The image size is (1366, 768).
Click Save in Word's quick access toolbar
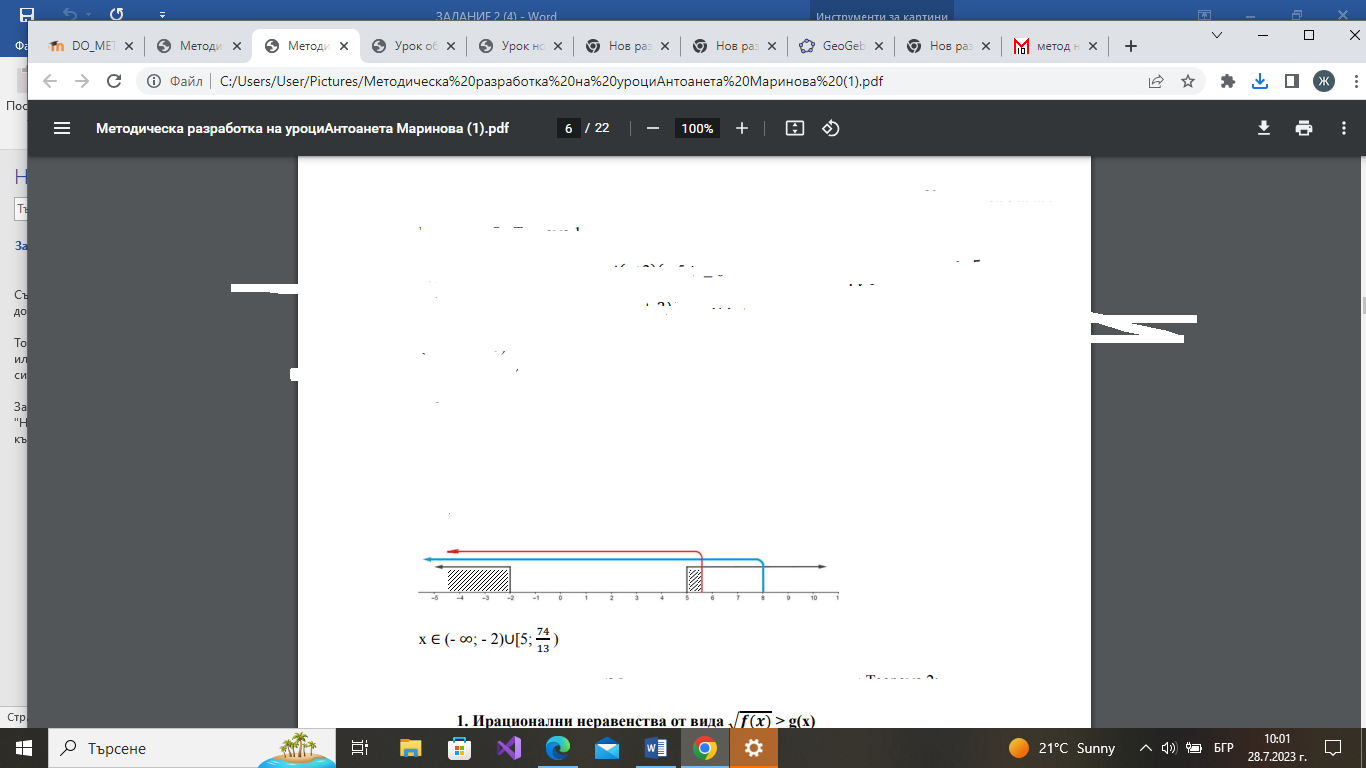(x=26, y=15)
